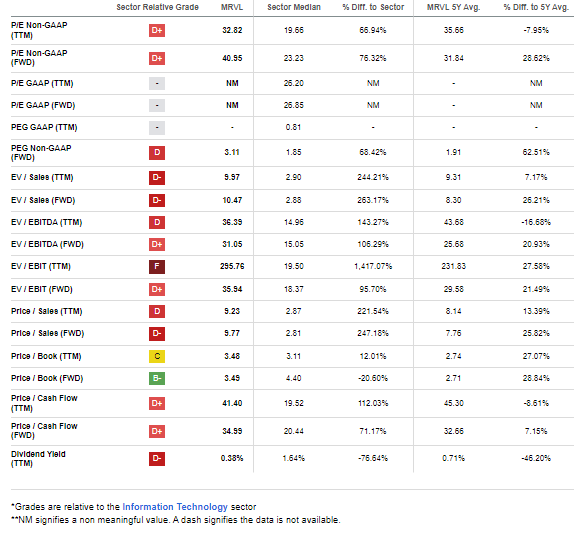The width and height of the screenshot is (579, 533).
Task: Click the sector median value 0.81
Action: (x=294, y=127)
